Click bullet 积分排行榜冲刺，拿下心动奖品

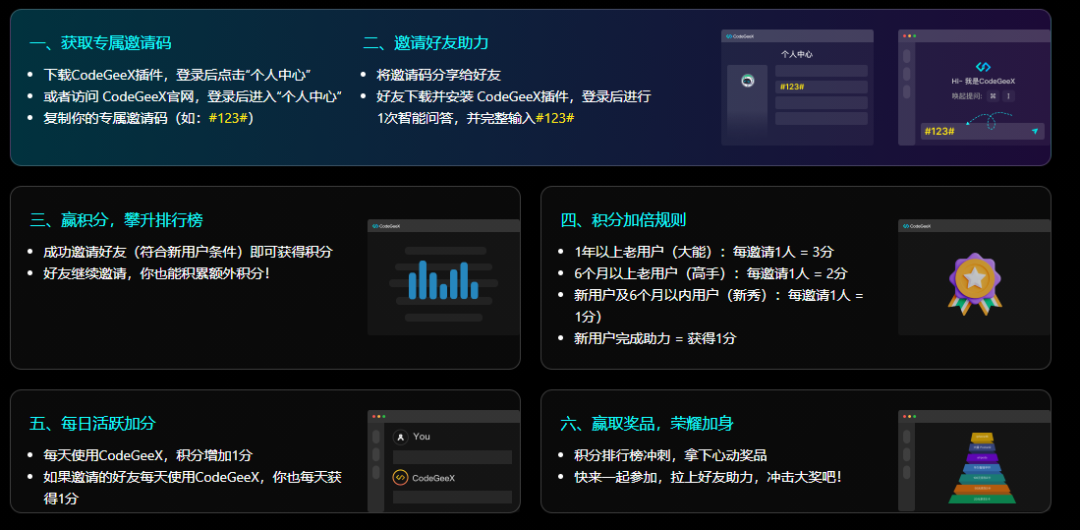[671, 456]
